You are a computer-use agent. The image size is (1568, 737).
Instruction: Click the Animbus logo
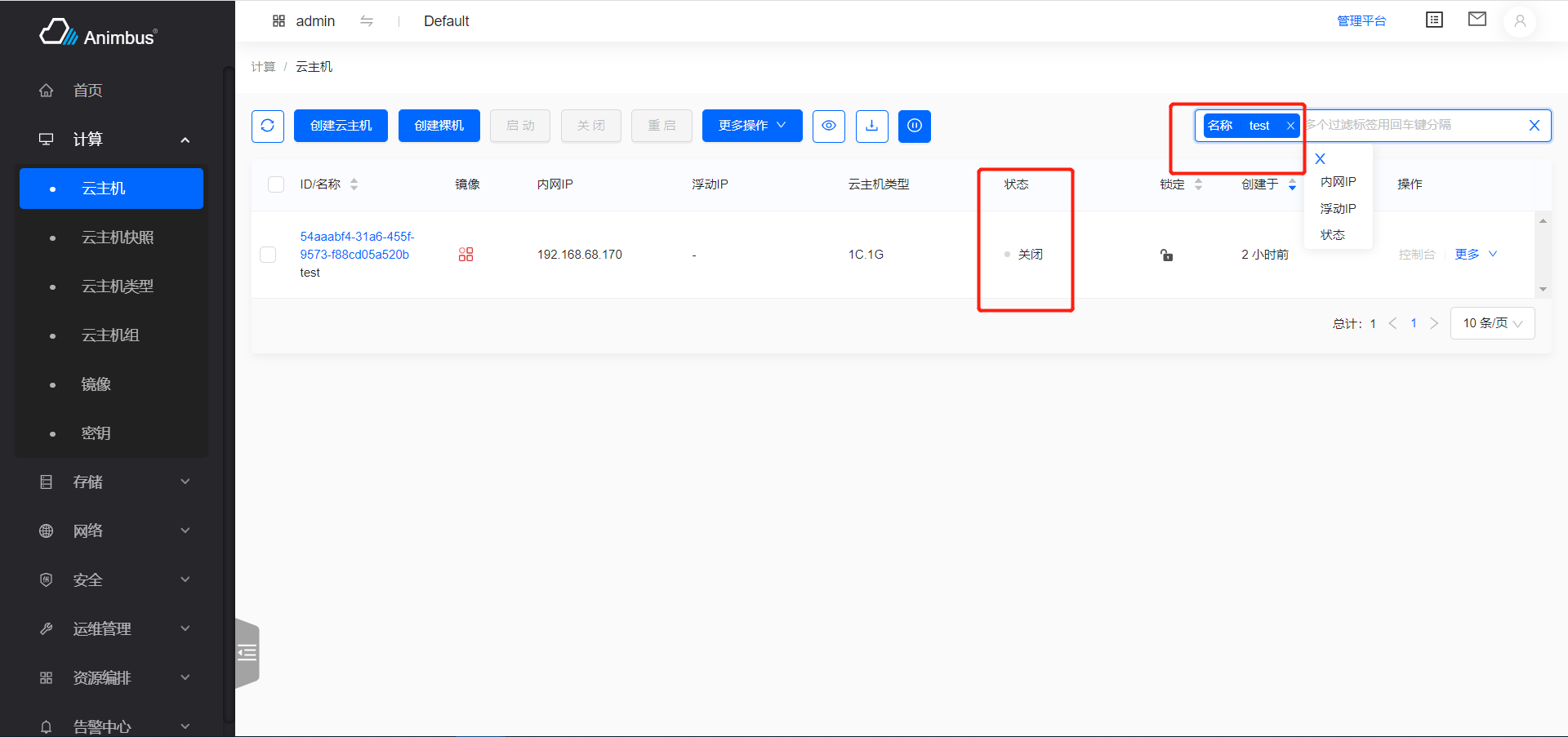98,33
